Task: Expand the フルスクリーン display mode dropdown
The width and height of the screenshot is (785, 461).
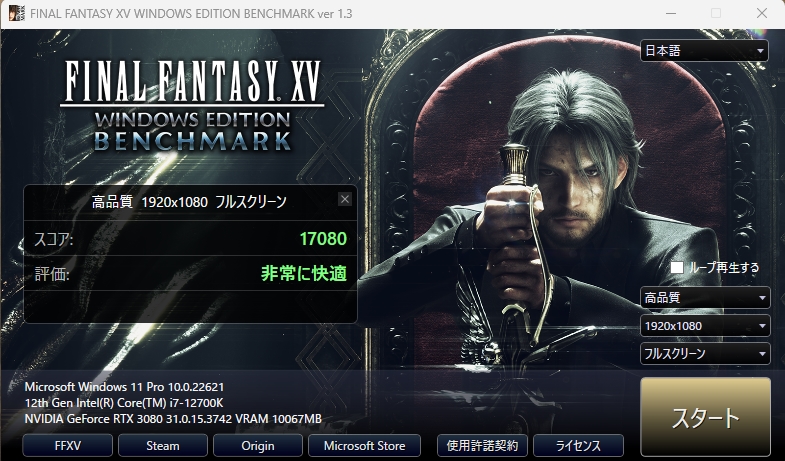Action: click(x=705, y=354)
